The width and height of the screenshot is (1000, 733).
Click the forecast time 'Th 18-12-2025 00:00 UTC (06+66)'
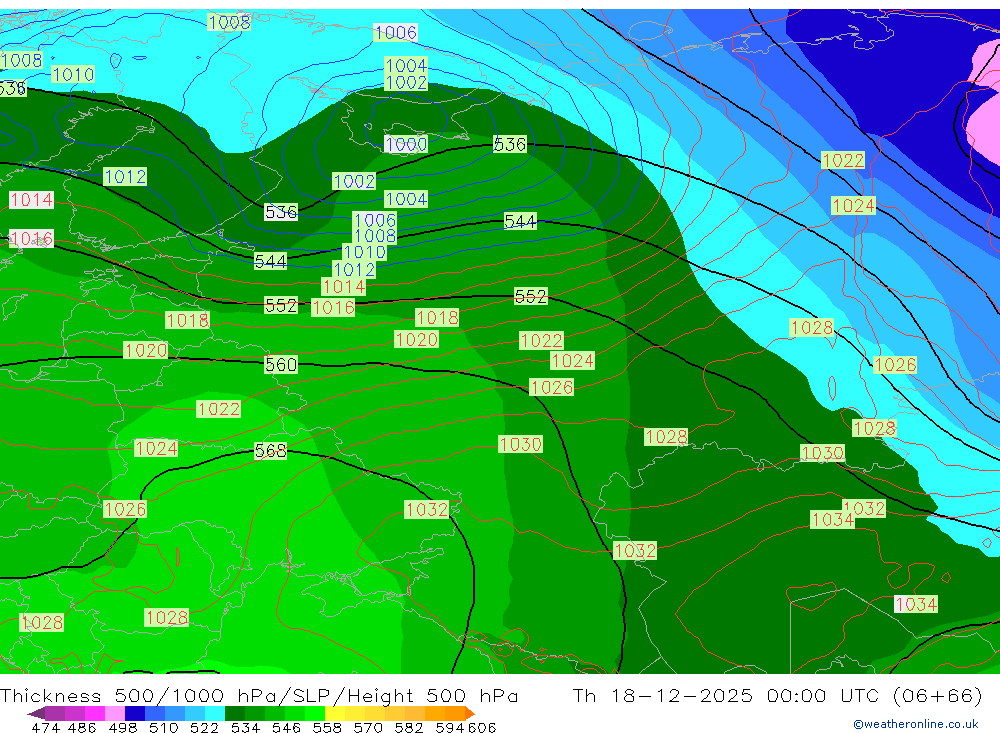tap(777, 695)
